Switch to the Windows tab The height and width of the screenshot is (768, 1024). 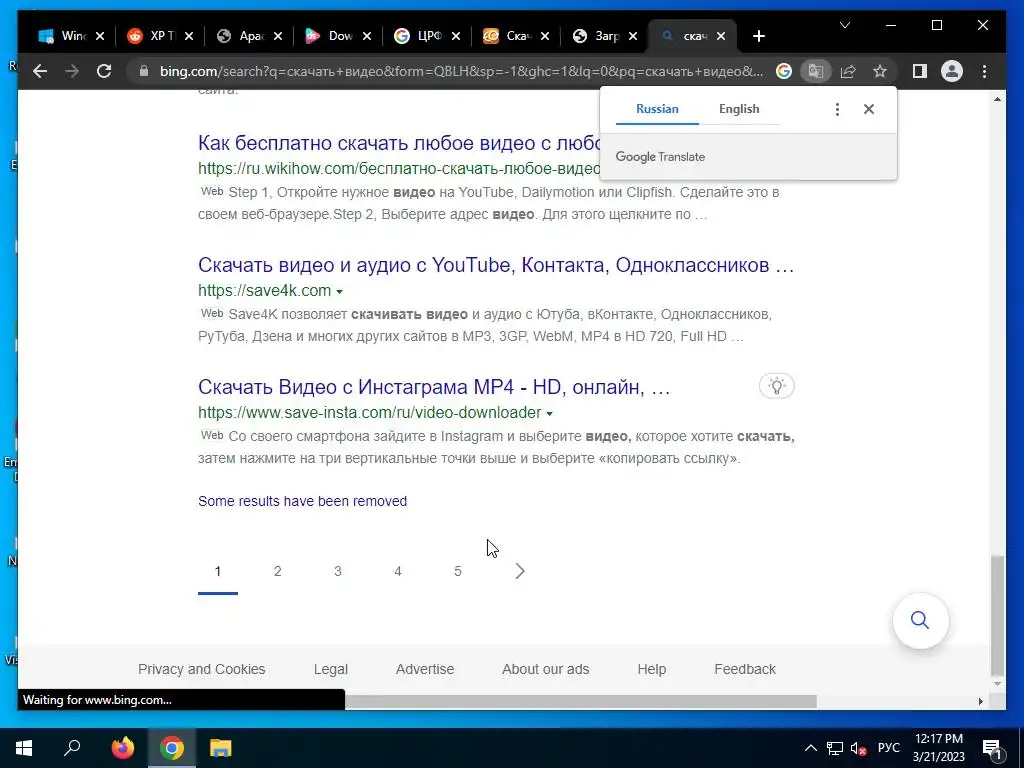coord(63,37)
